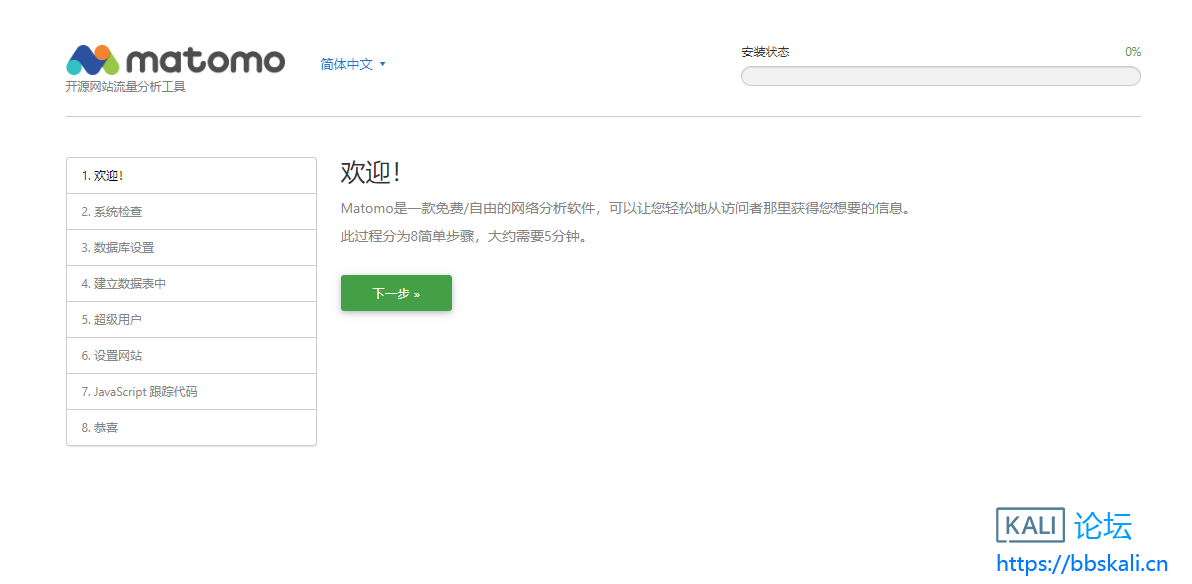Click the 0% progress value
Image resolution: width=1192 pixels, height=584 pixels.
[1133, 52]
